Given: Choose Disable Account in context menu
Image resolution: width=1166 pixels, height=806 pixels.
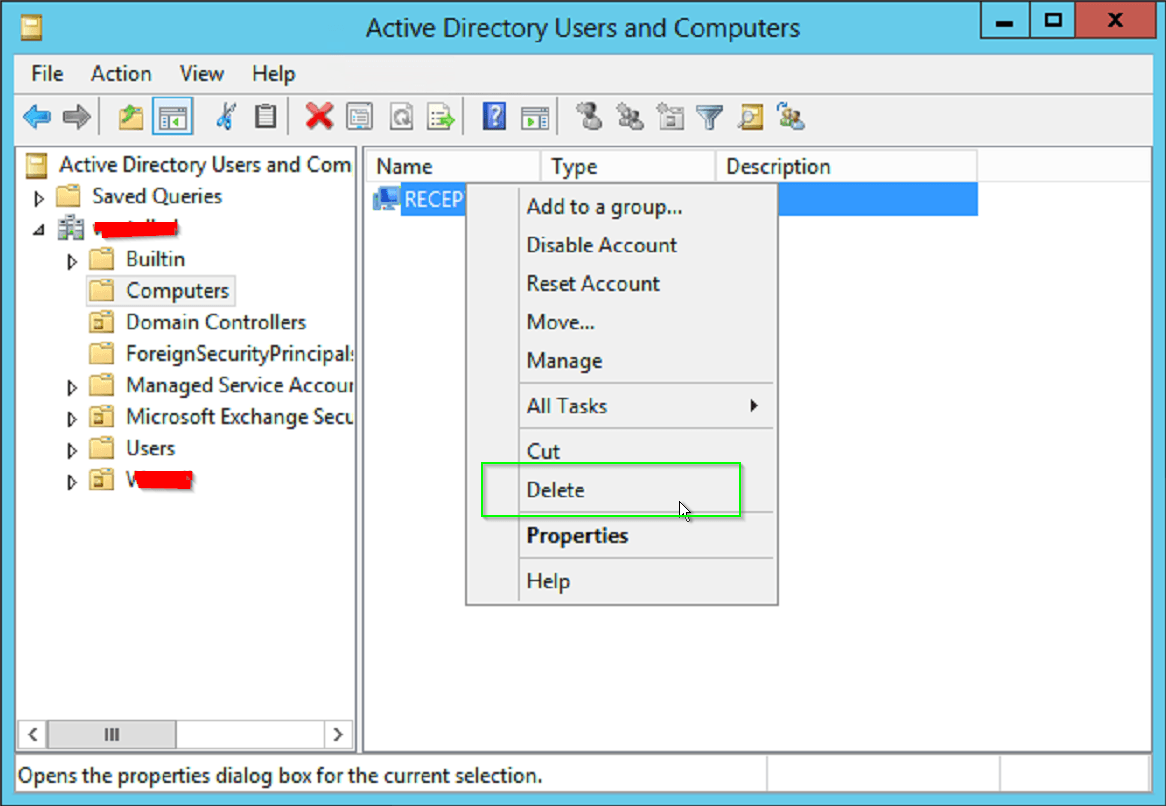Looking at the screenshot, I should 601,245.
